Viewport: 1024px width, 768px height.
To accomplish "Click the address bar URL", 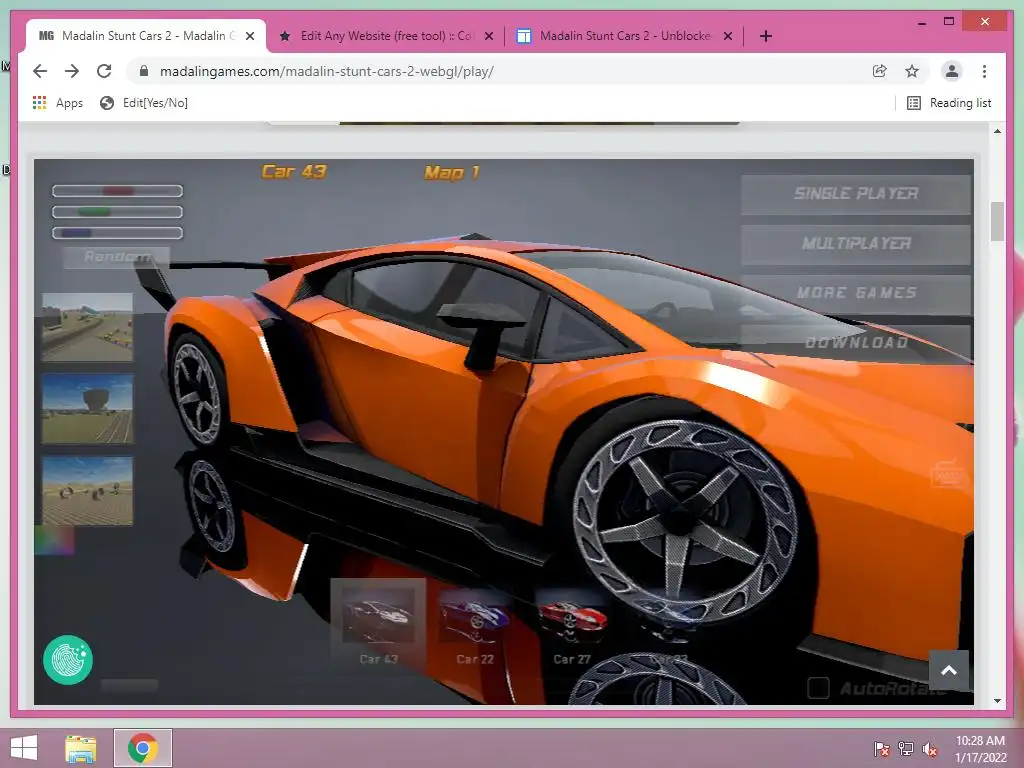I will coord(327,71).
